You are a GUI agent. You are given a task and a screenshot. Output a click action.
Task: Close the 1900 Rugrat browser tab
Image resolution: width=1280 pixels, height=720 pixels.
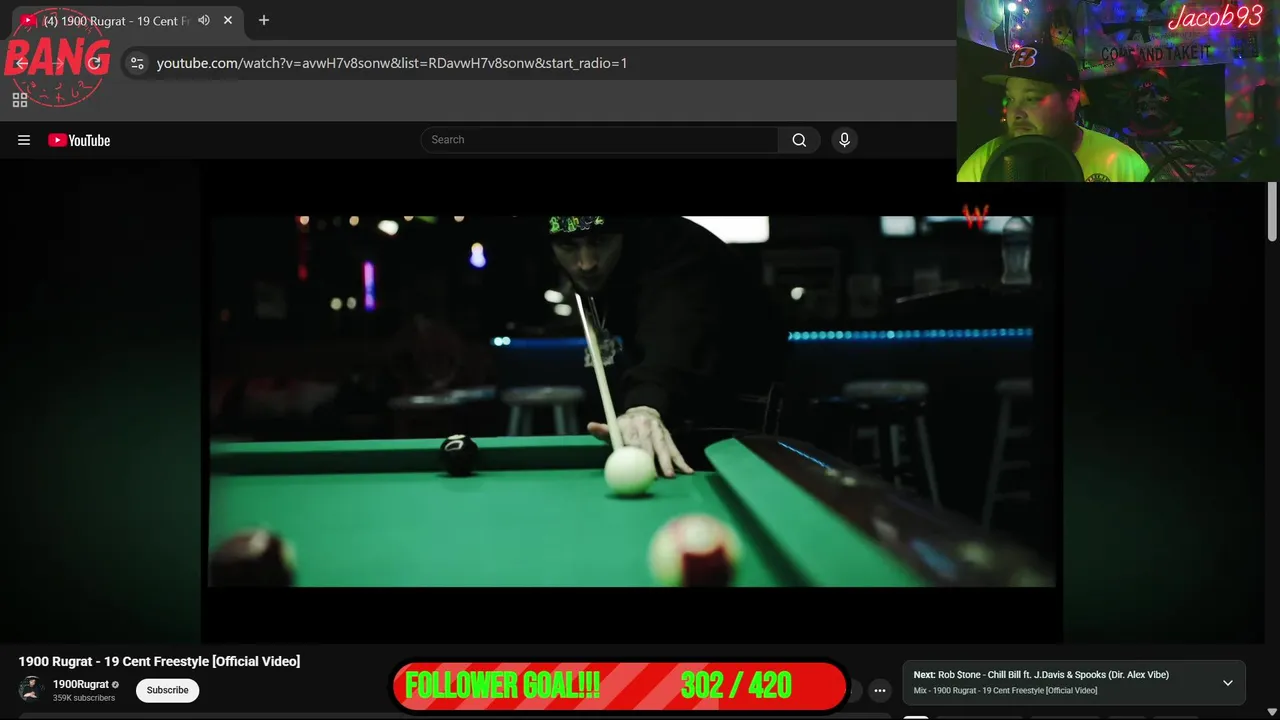click(x=228, y=20)
